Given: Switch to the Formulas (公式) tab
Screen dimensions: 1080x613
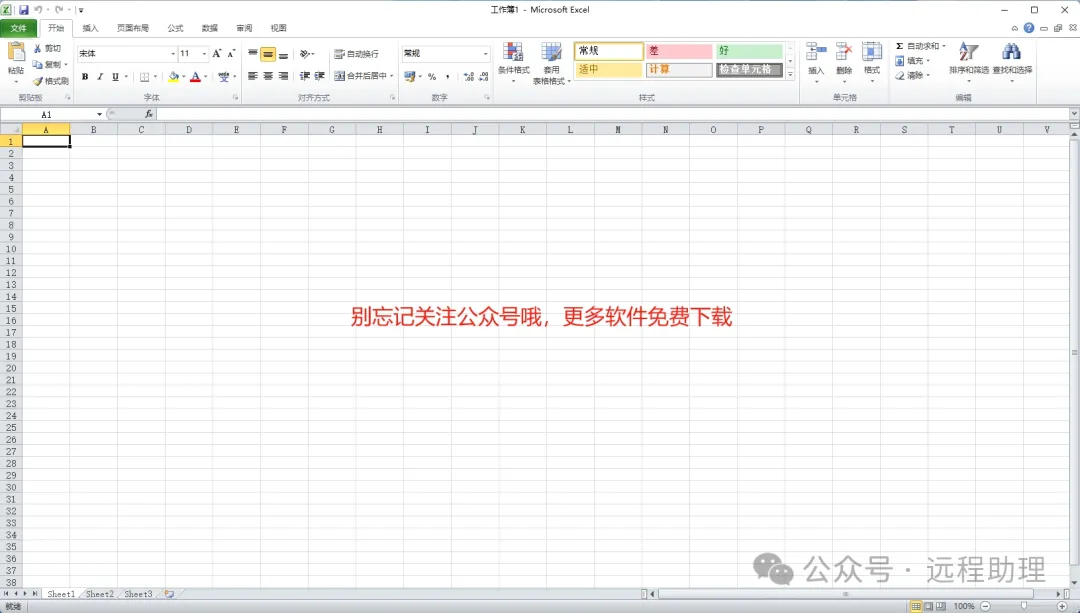Looking at the screenshot, I should [176, 28].
